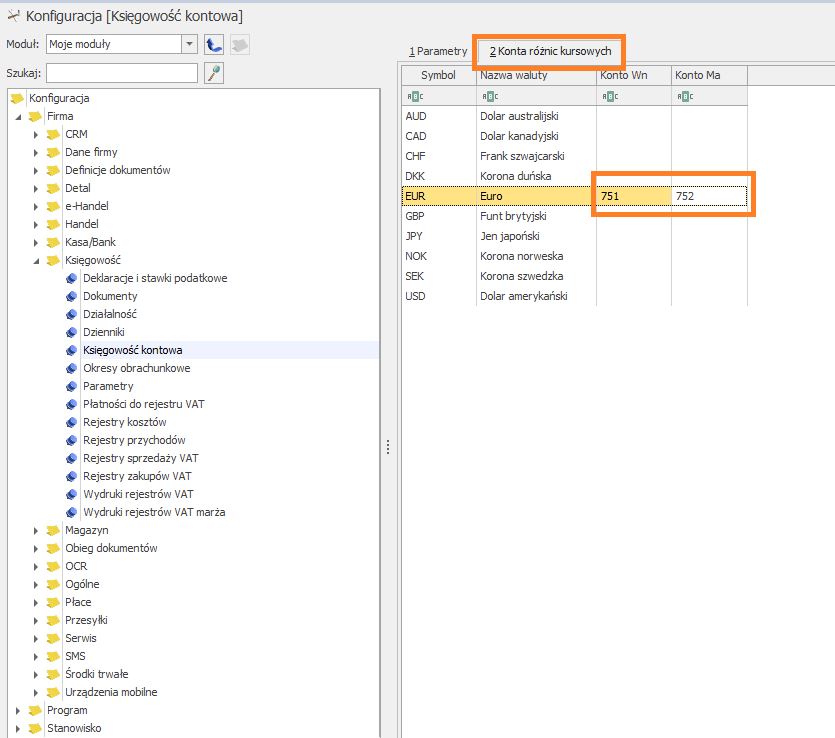
Task: Click the filter icon under Symbol column
Action: pyautogui.click(x=413, y=96)
